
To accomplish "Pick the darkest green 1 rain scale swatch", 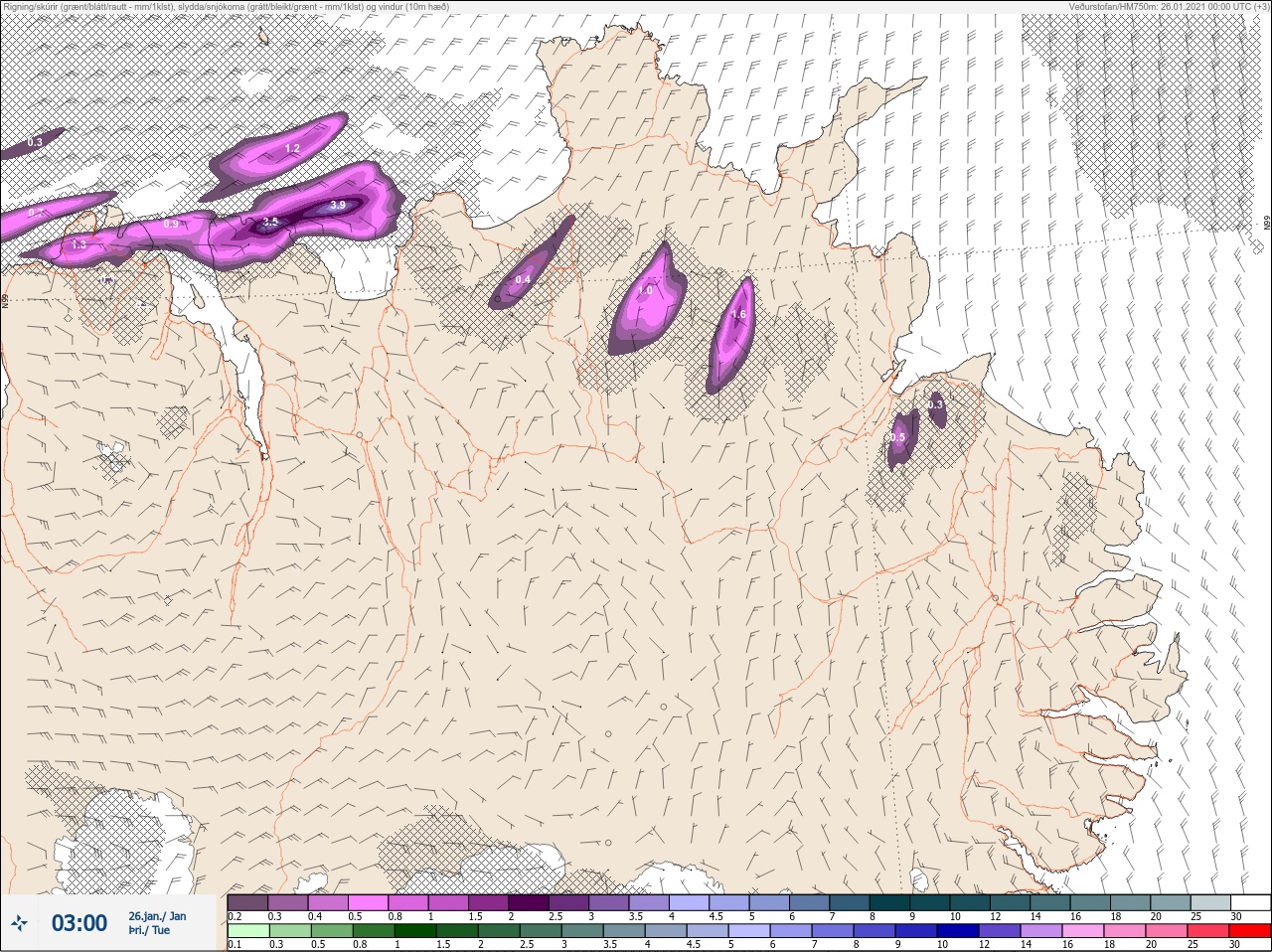I will 413,931.
